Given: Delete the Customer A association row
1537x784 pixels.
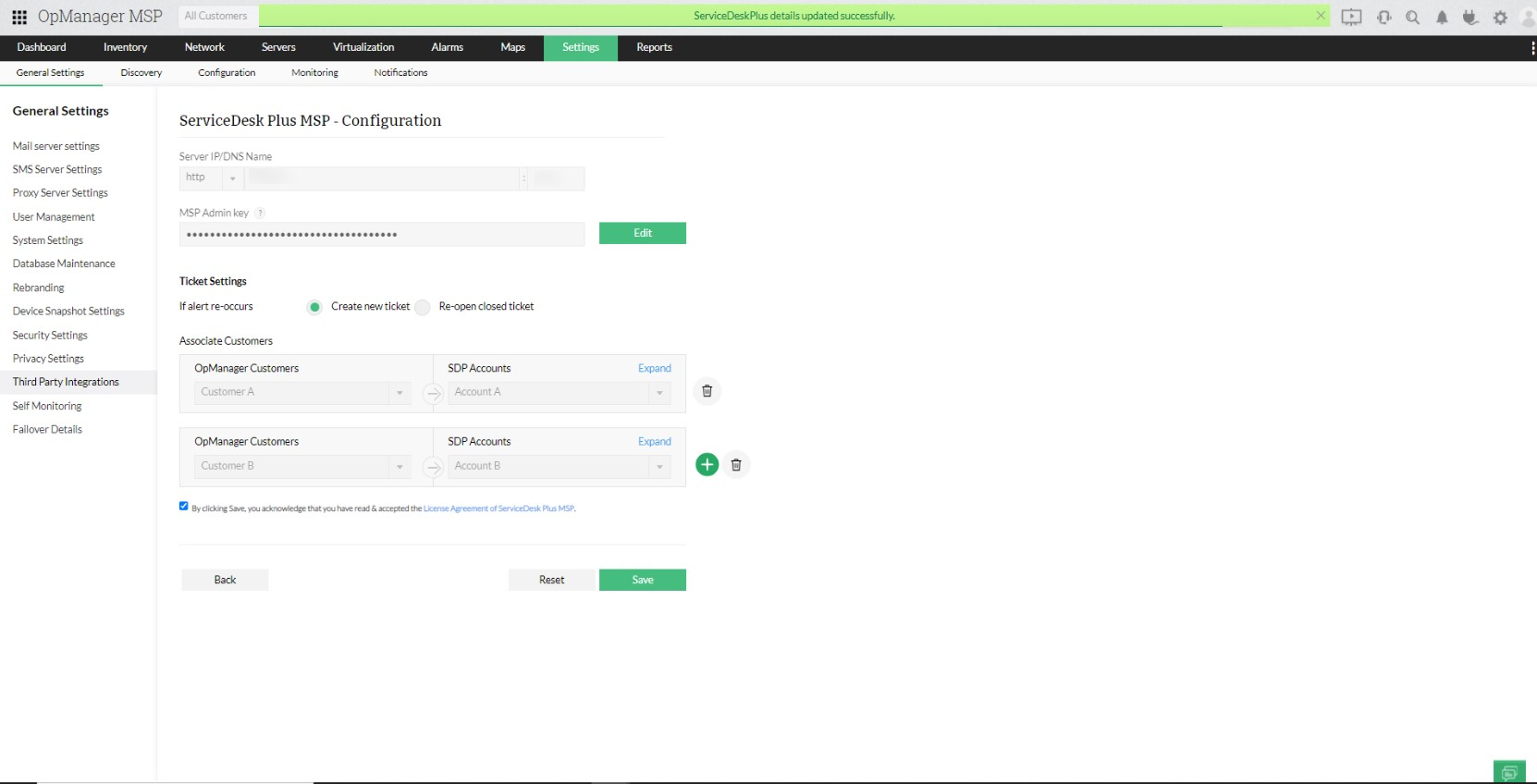Looking at the screenshot, I should coord(707,391).
